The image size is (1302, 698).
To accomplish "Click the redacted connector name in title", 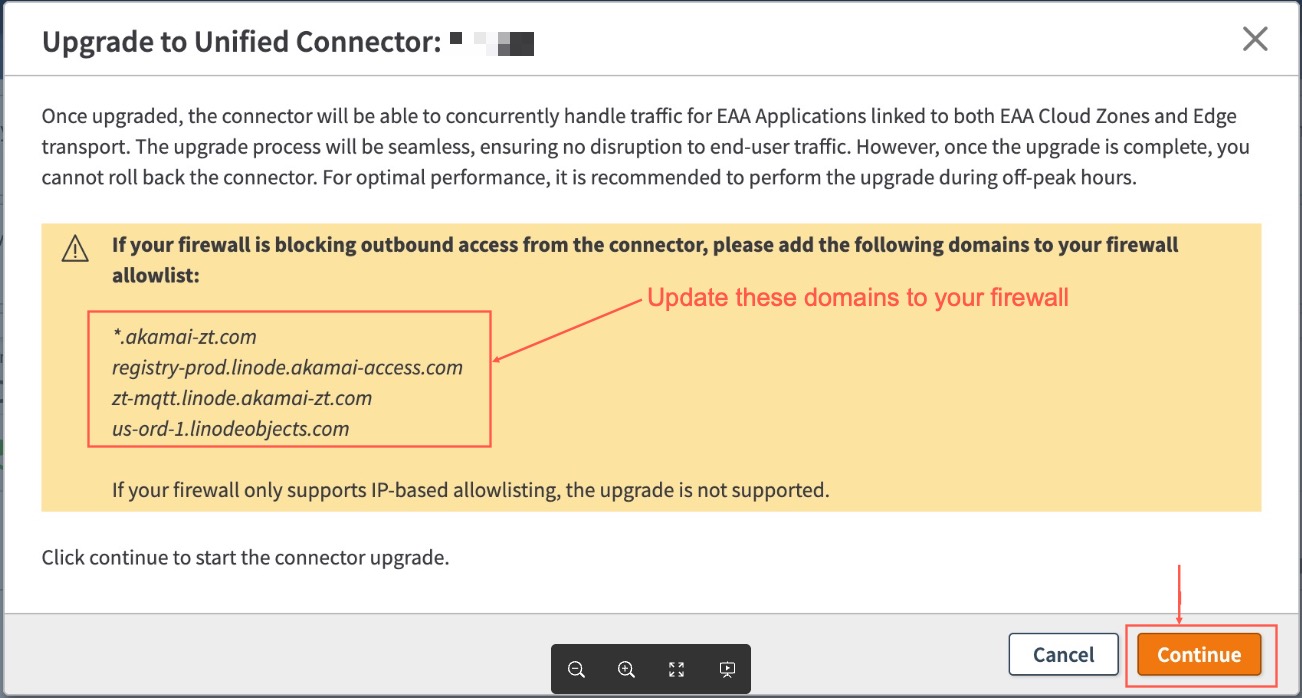I will point(492,43).
